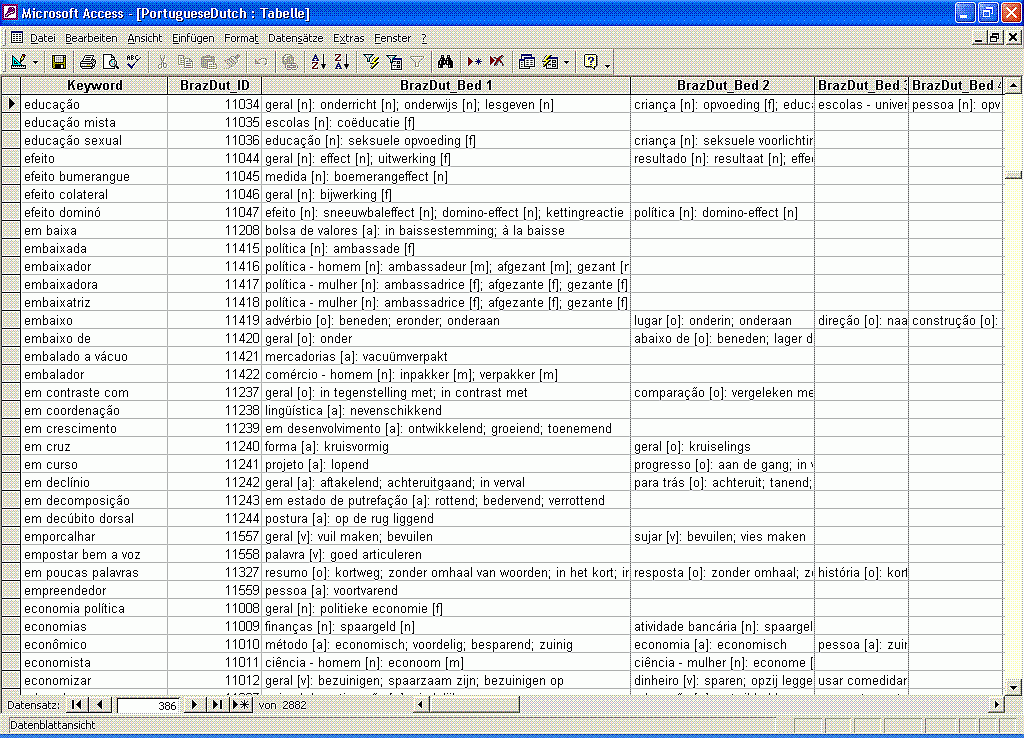Click the vertical scrollbar thumb
This screenshot has width=1024, height=738.
[1014, 175]
